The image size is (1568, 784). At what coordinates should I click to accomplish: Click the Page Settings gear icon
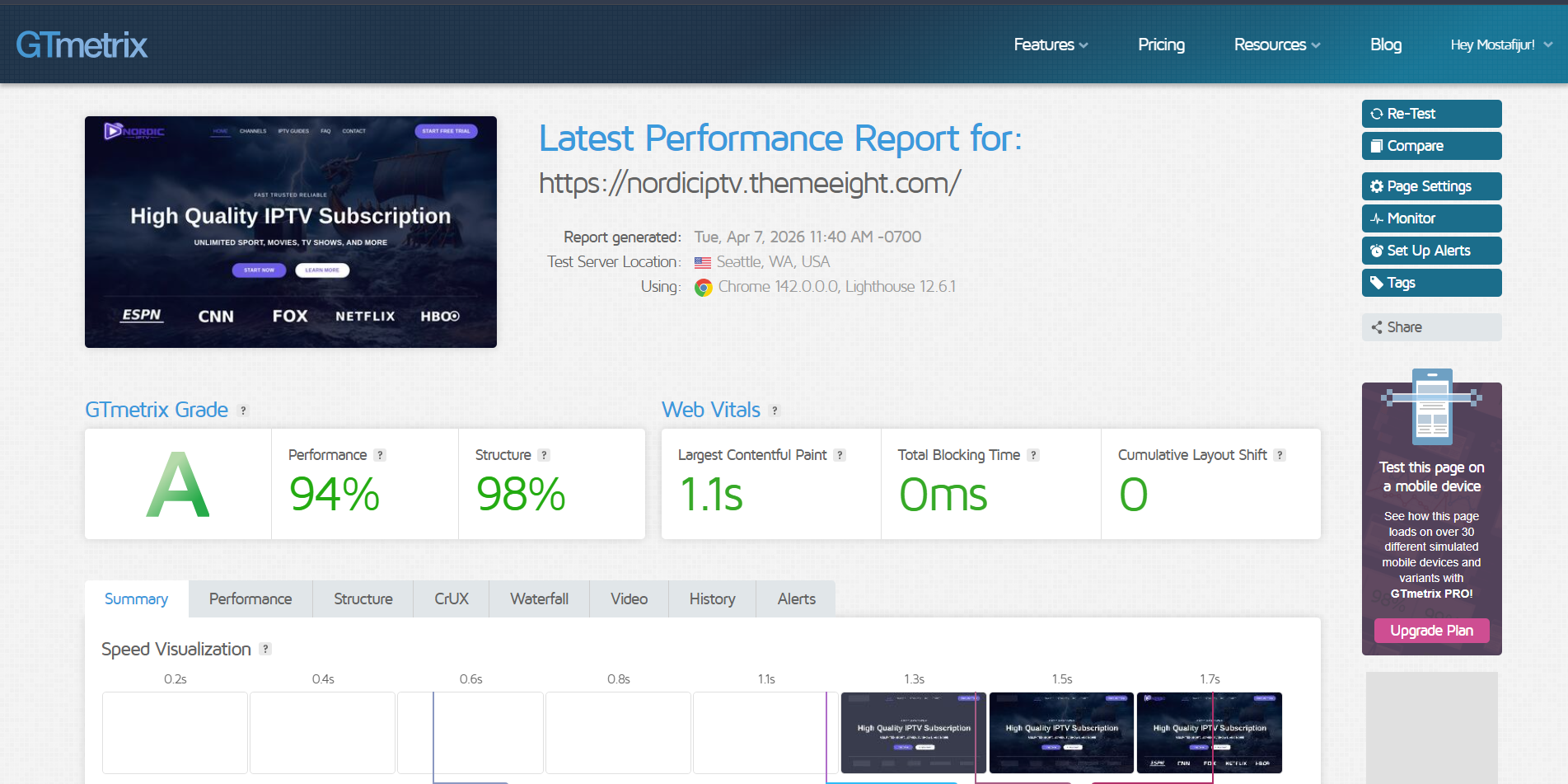pos(1376,186)
